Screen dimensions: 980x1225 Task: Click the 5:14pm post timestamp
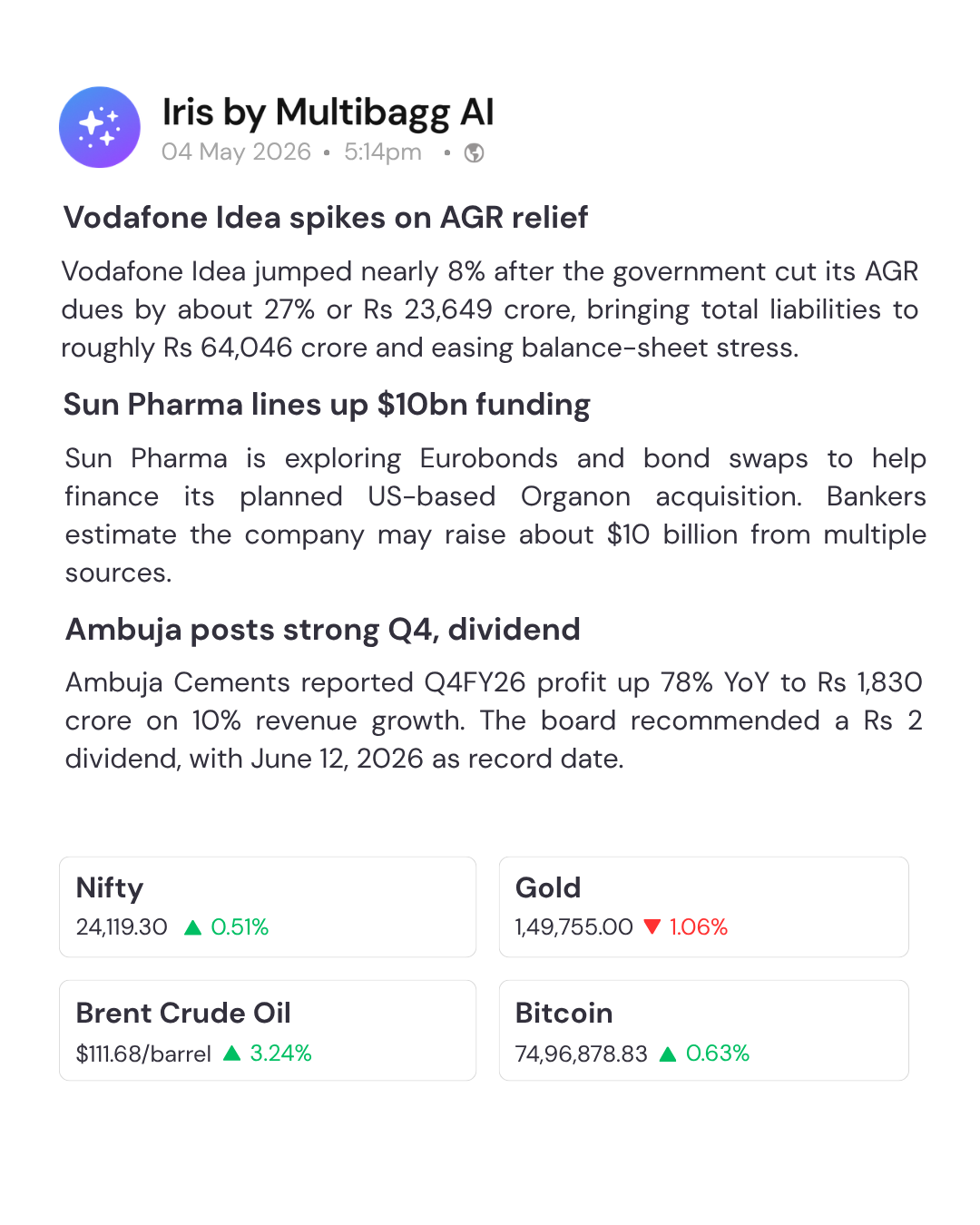coord(383,152)
